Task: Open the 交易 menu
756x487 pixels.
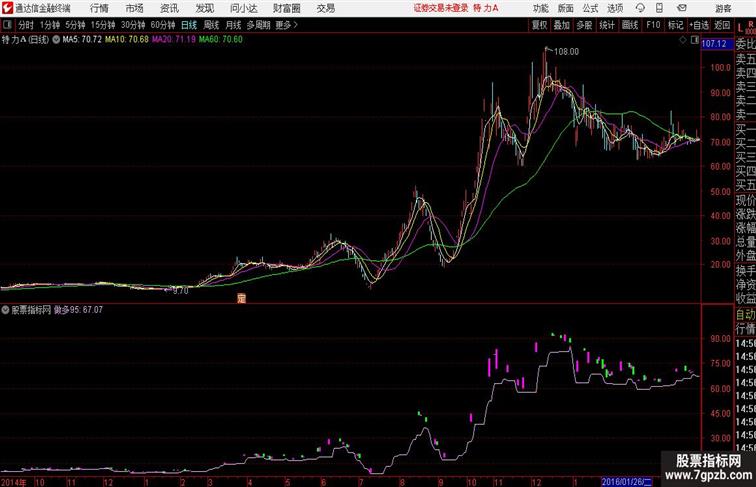Action: pos(325,8)
